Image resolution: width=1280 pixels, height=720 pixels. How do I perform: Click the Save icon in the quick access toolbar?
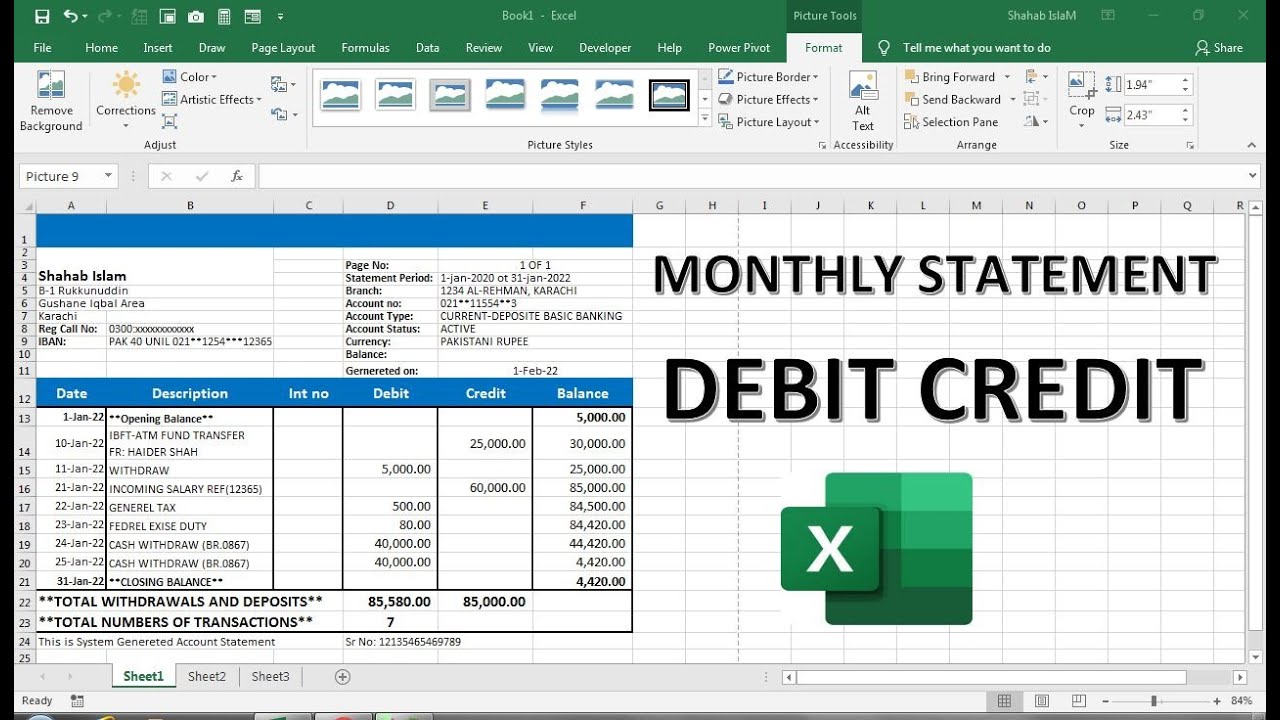(x=42, y=16)
